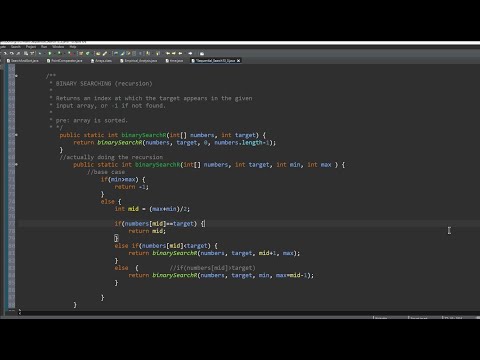Click 'numbers.length-1' in the return statement
This screenshot has height=360, width=480.
coord(242,142)
